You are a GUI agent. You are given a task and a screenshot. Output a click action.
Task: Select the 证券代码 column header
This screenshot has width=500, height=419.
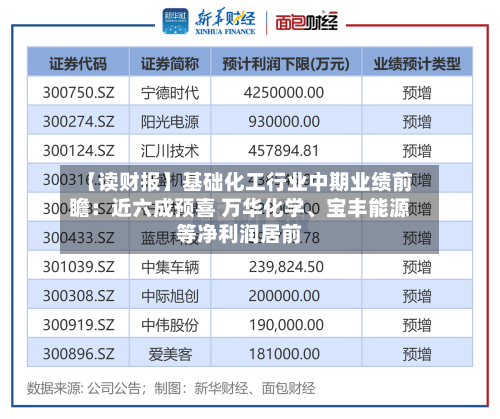[78, 63]
